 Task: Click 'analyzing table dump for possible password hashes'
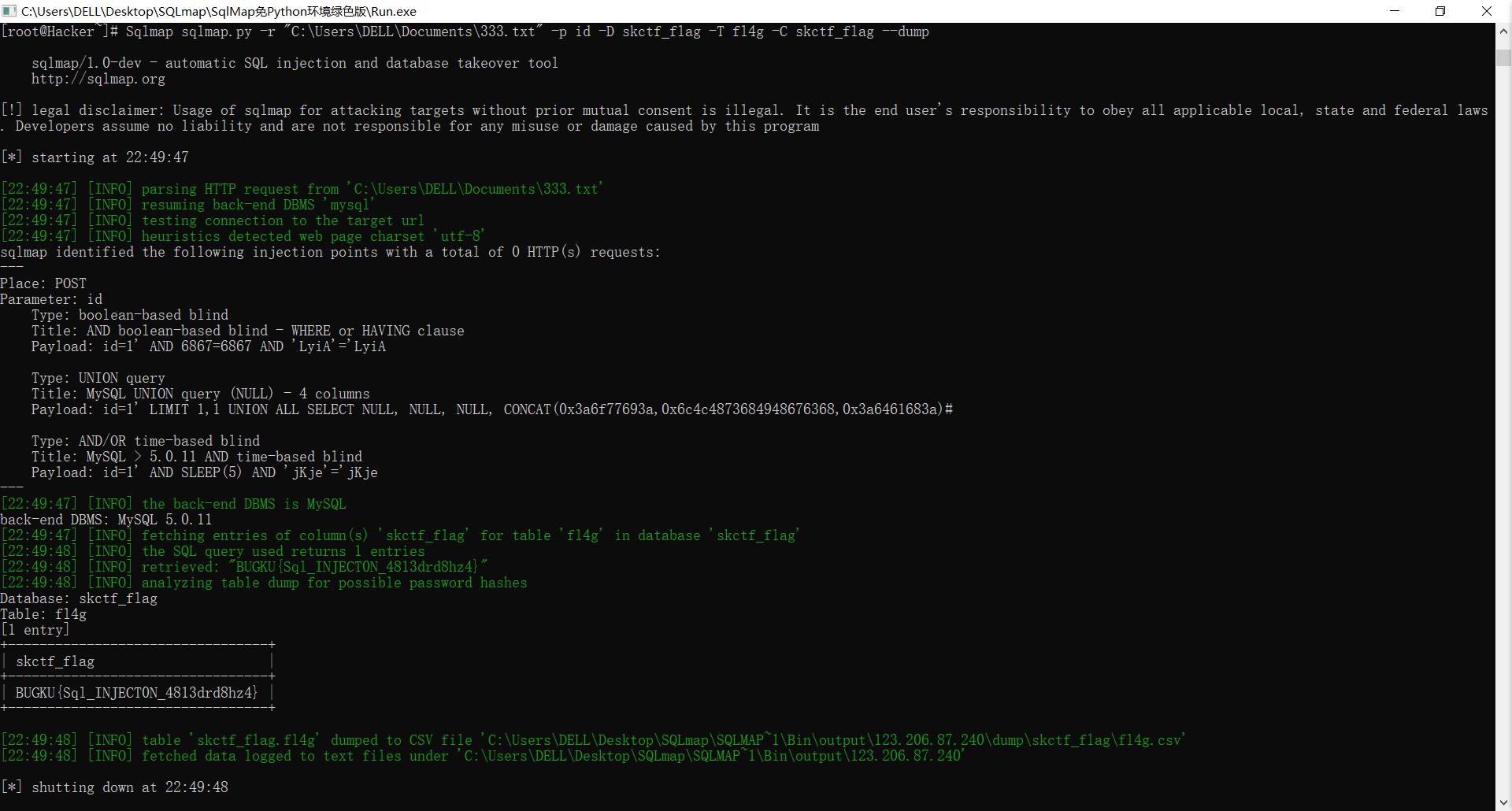[264, 583]
